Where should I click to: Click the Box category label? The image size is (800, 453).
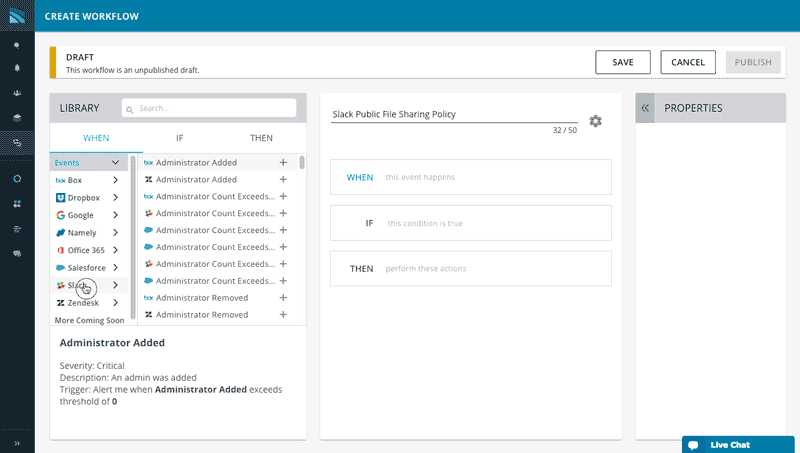point(74,180)
